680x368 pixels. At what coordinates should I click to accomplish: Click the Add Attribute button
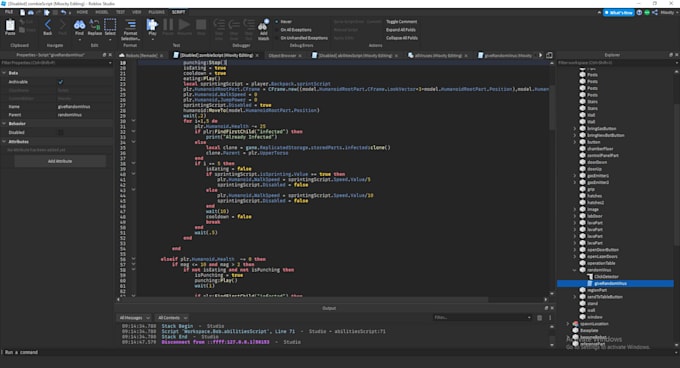click(x=60, y=161)
